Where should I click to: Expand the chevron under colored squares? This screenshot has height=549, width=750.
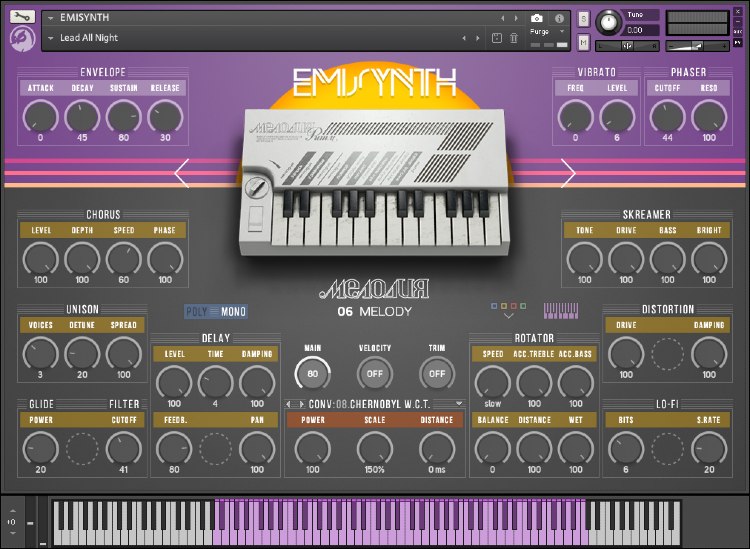pos(508,316)
